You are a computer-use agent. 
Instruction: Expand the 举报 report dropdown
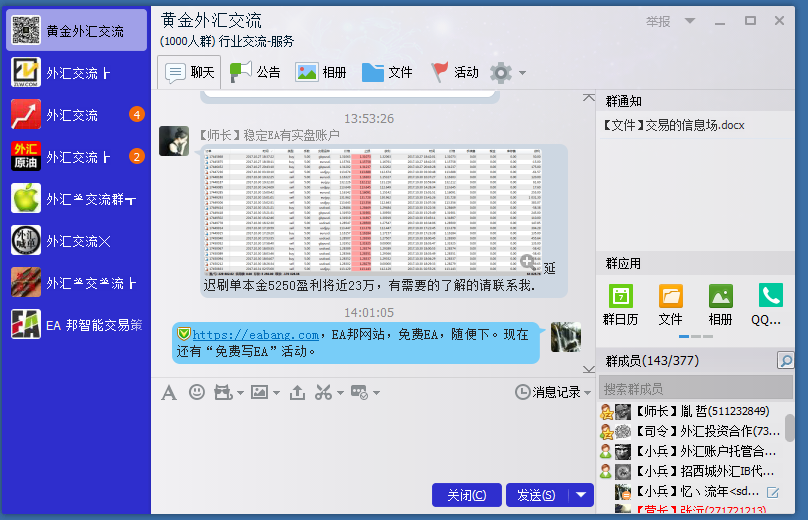click(x=688, y=21)
